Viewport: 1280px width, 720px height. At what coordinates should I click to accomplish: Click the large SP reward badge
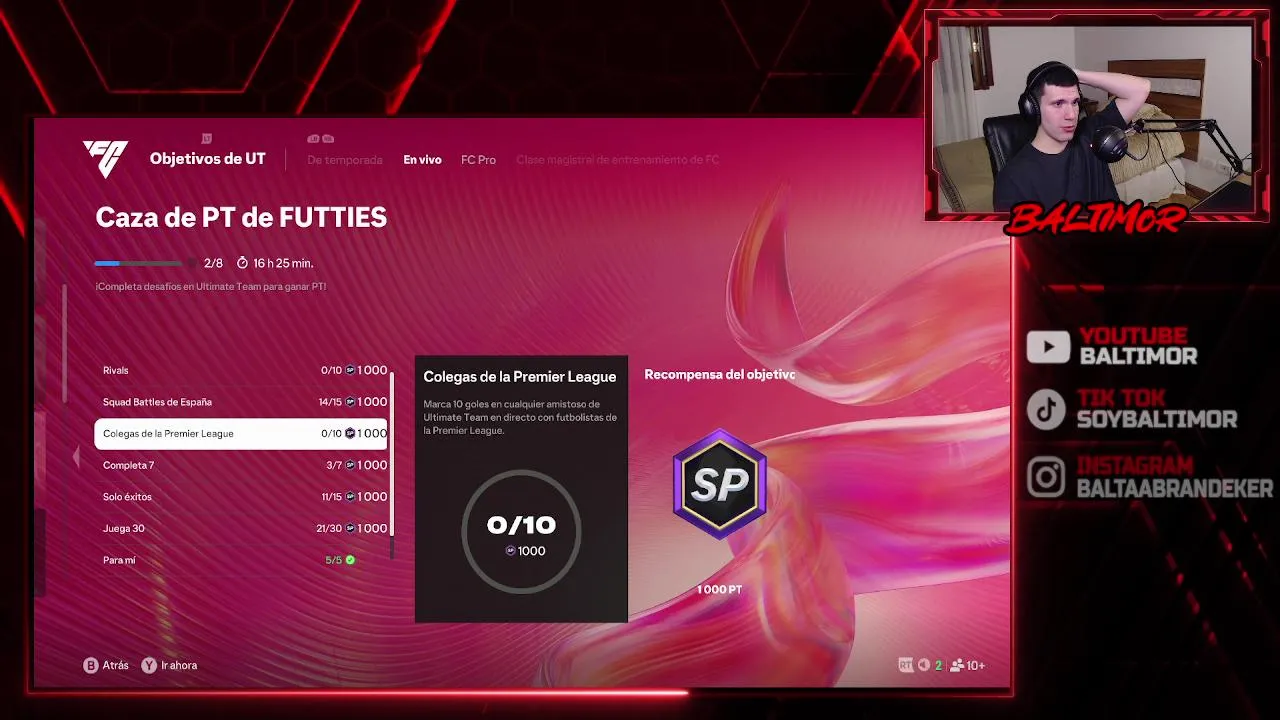(x=720, y=484)
